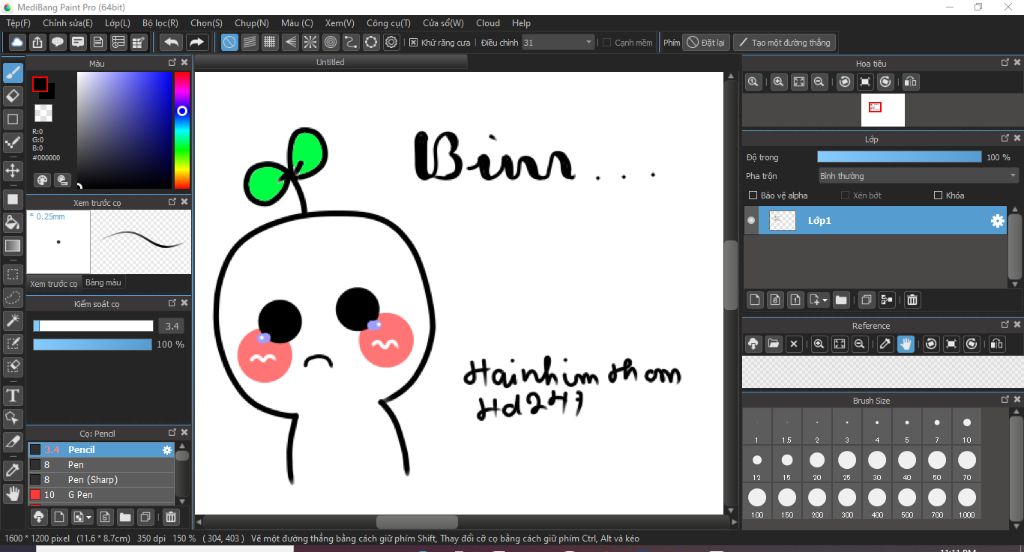Open the Công cụ(T) menu
The image size is (1024, 552).
388,23
